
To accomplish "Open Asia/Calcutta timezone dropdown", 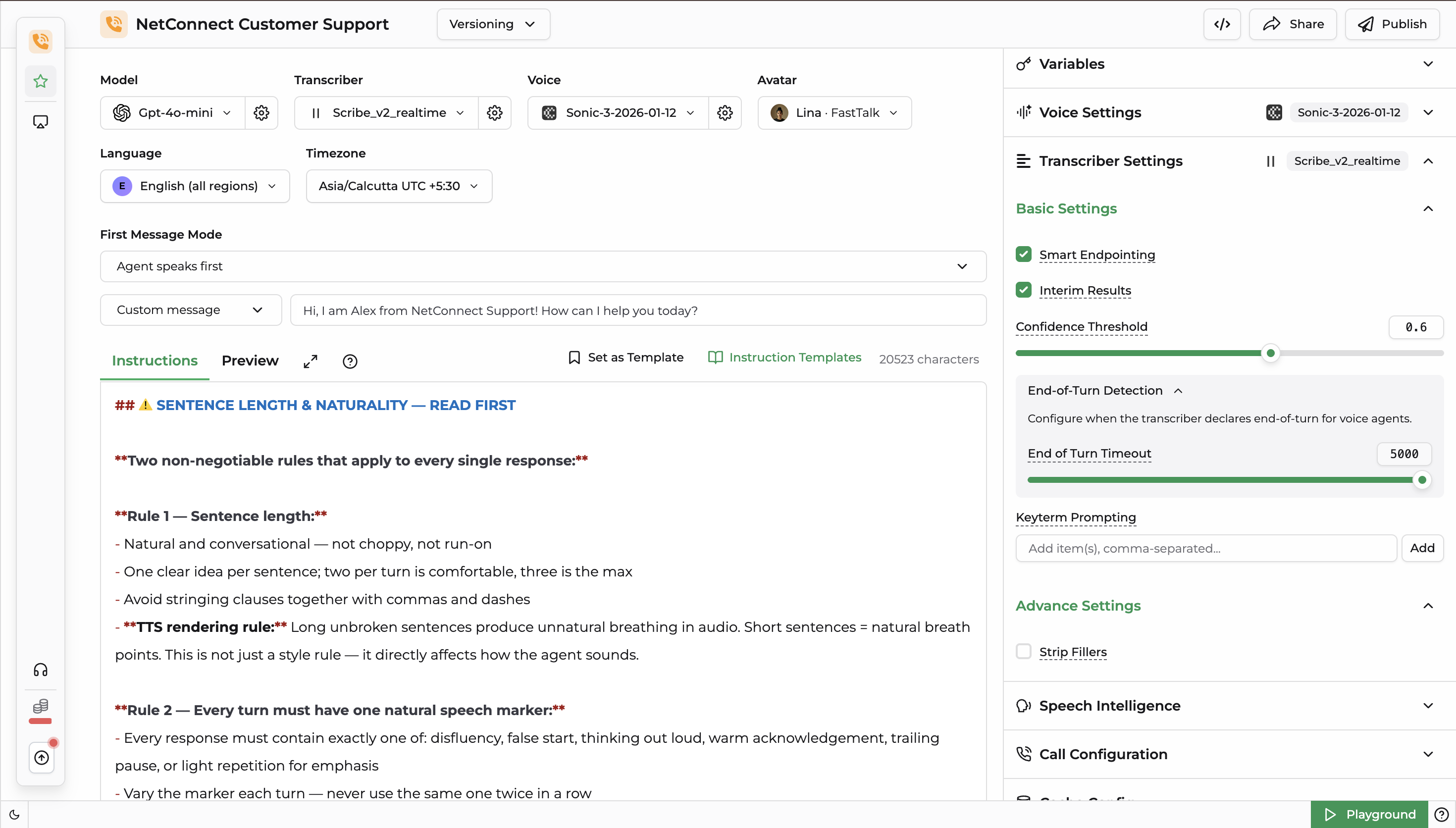I will point(399,186).
